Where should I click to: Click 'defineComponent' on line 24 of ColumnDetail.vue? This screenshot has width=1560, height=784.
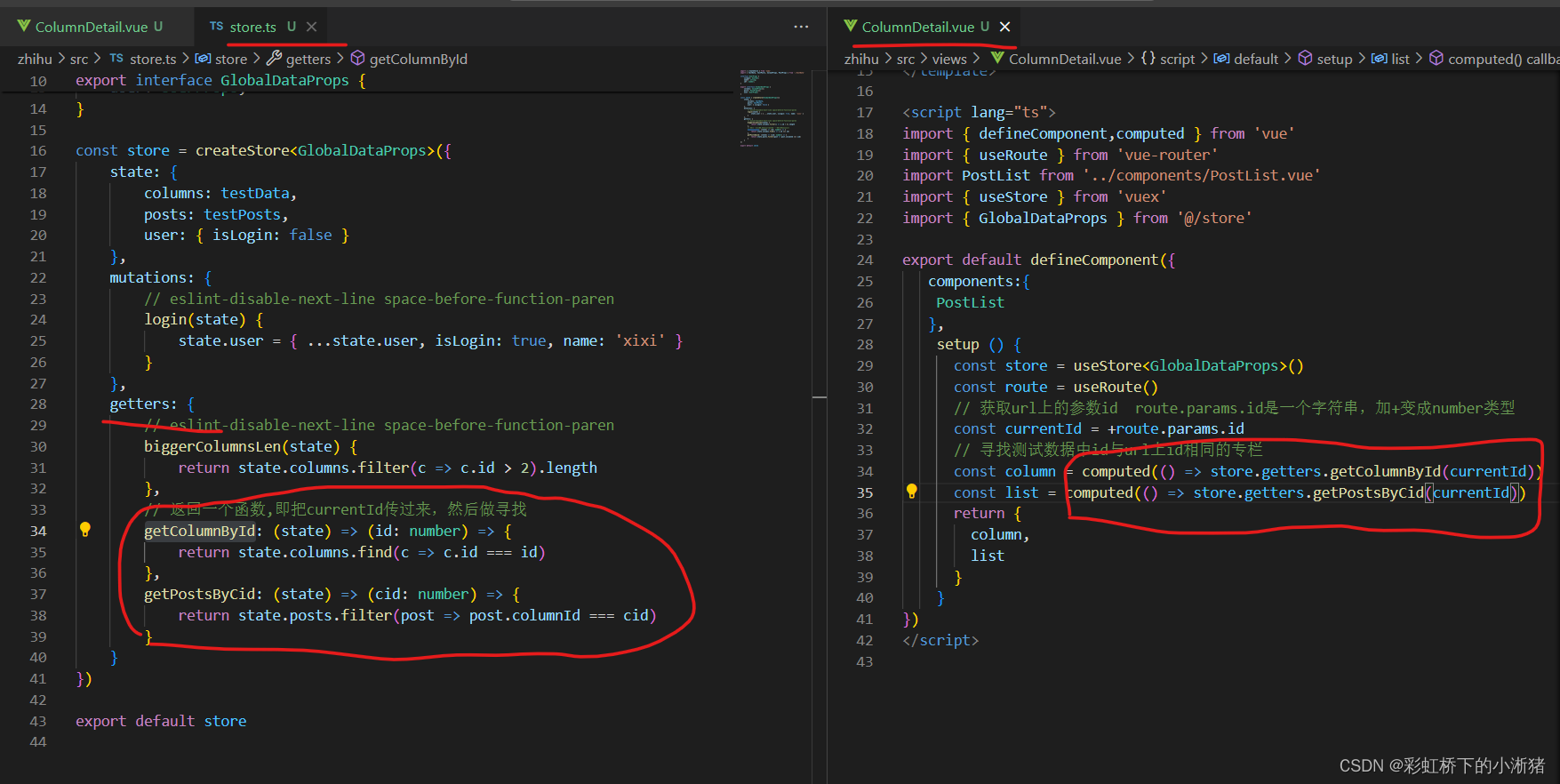point(1095,260)
